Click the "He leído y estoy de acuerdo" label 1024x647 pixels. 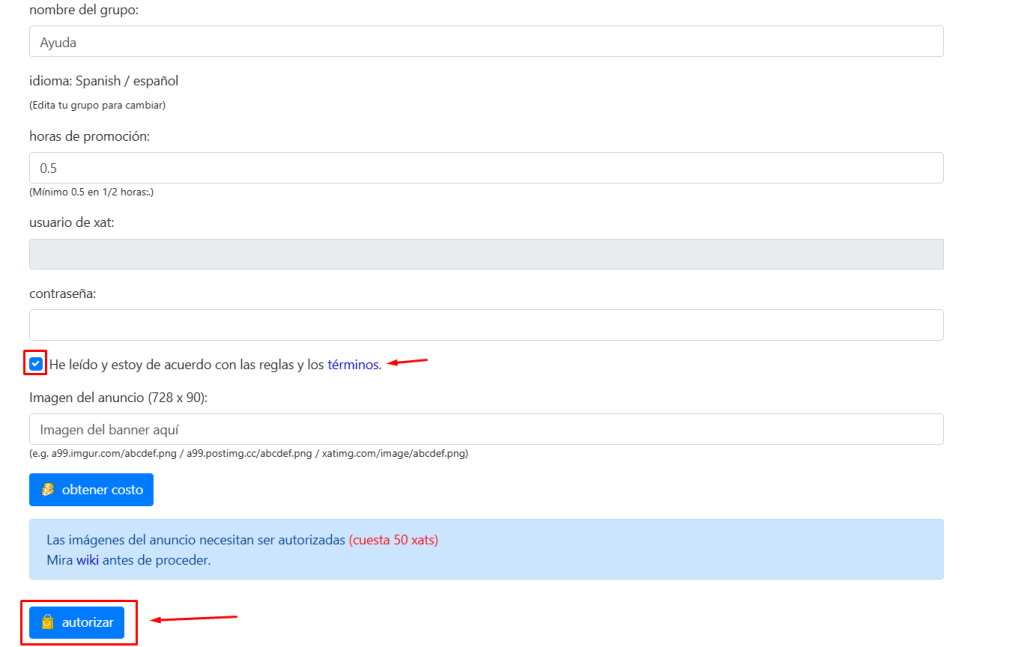tap(186, 365)
